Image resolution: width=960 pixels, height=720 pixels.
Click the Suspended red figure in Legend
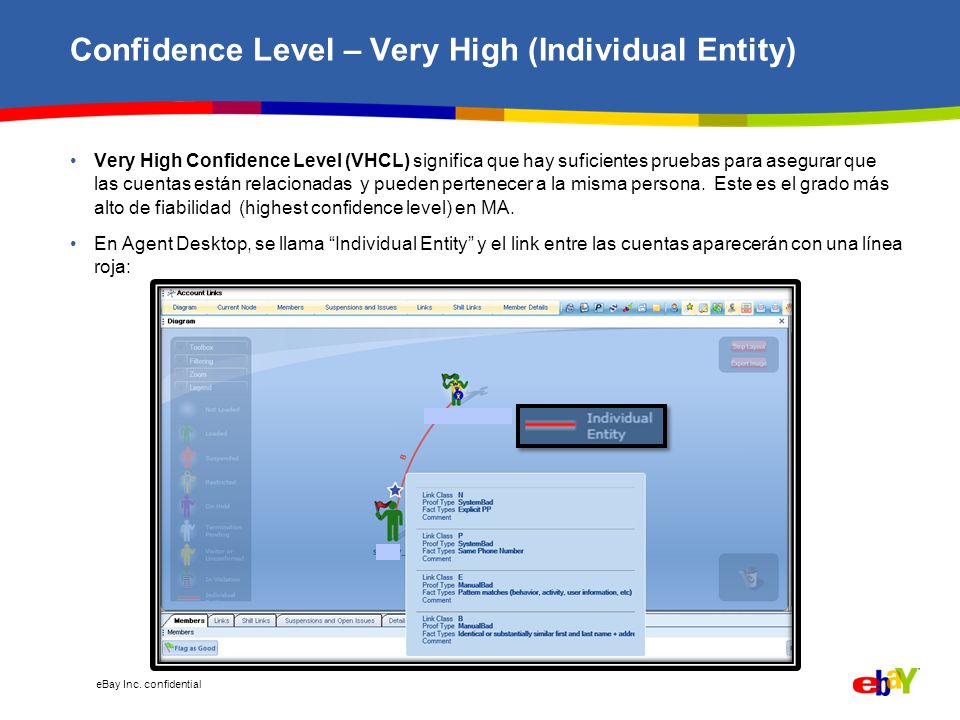tap(188, 458)
